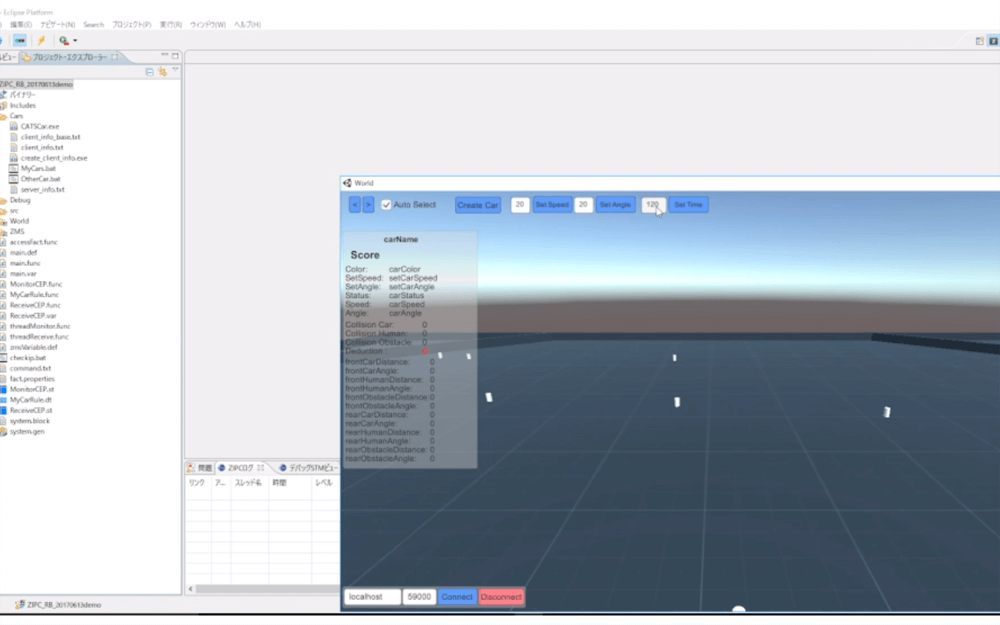
Task: Maximize the Project Explorer panel
Action: click(175, 56)
